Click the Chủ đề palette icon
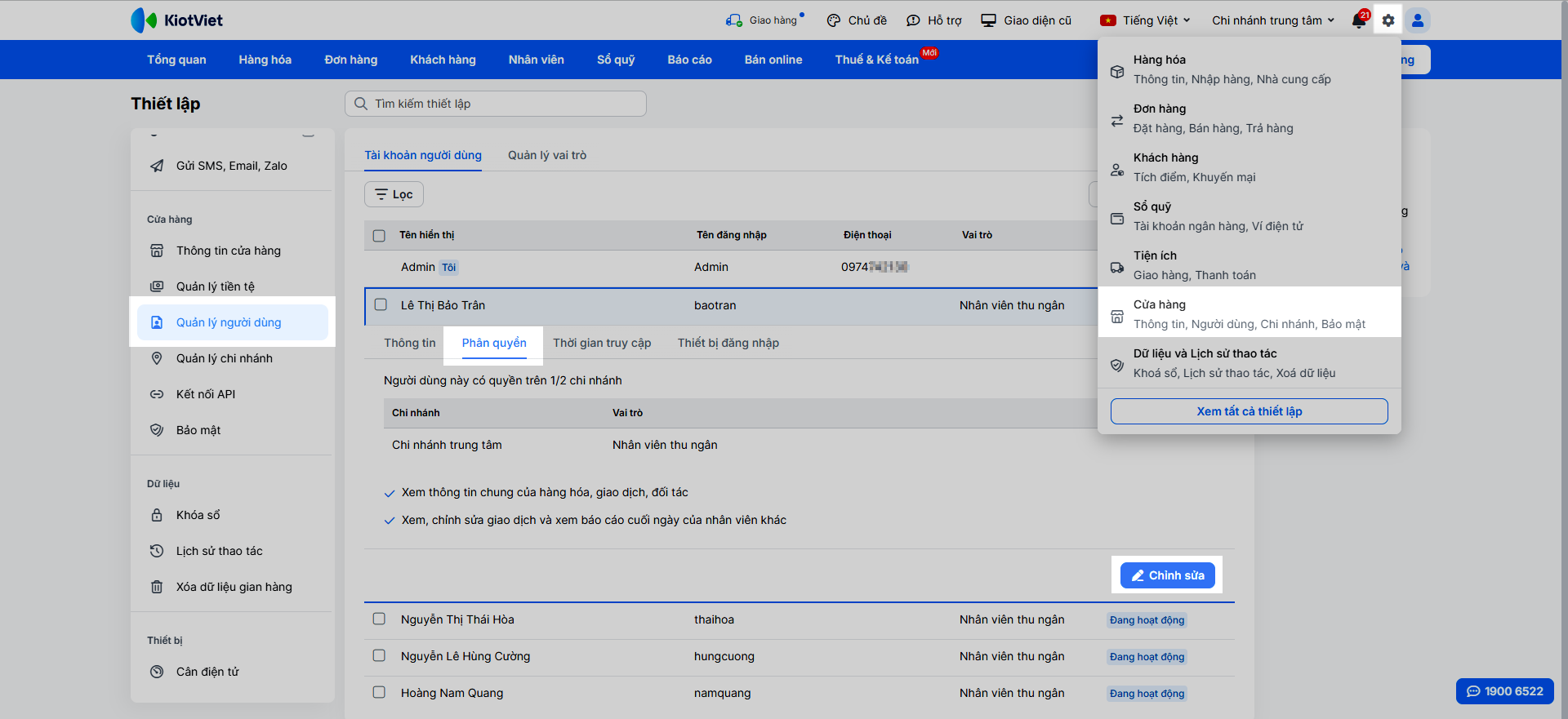Image resolution: width=1568 pixels, height=719 pixels. pyautogui.click(x=834, y=20)
